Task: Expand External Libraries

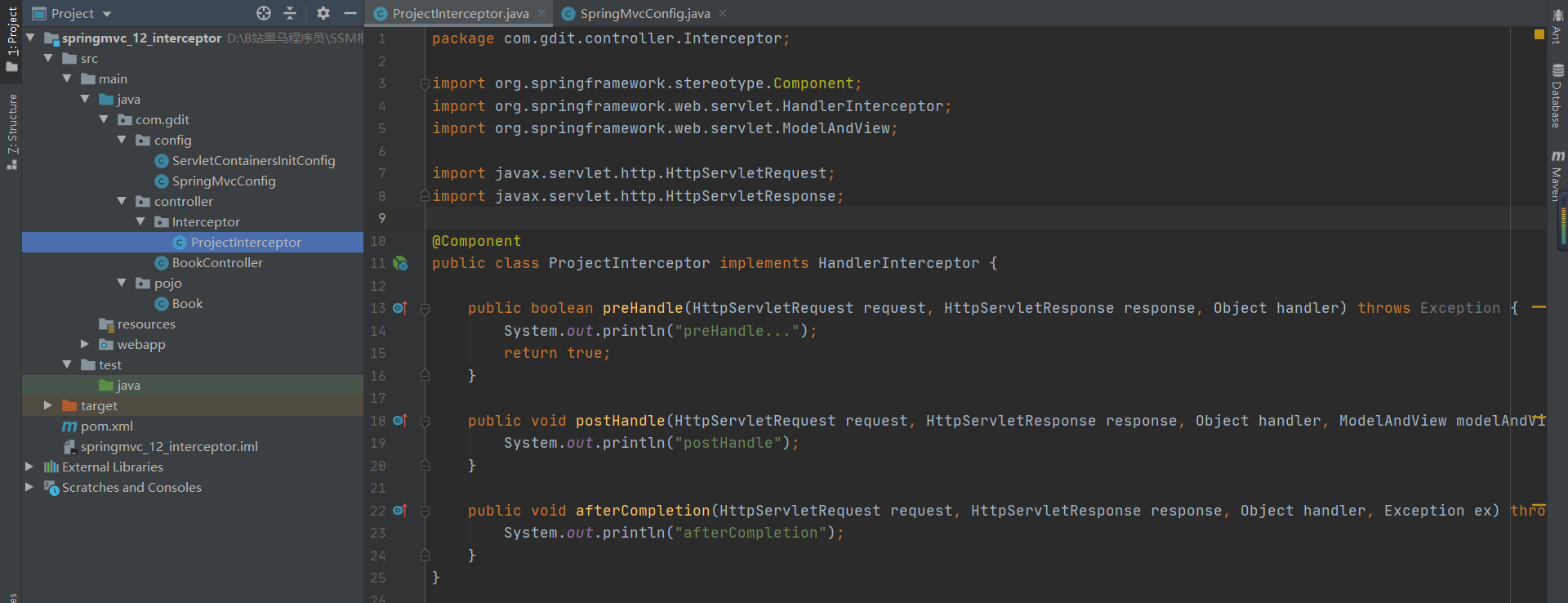Action: coord(30,467)
